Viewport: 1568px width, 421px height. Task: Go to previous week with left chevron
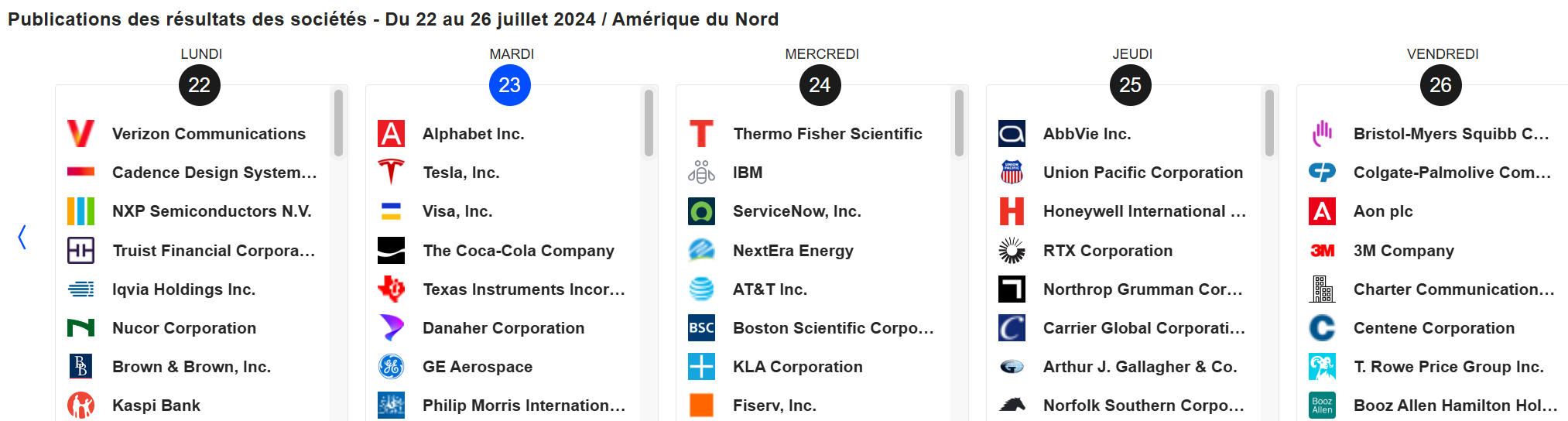[22, 238]
